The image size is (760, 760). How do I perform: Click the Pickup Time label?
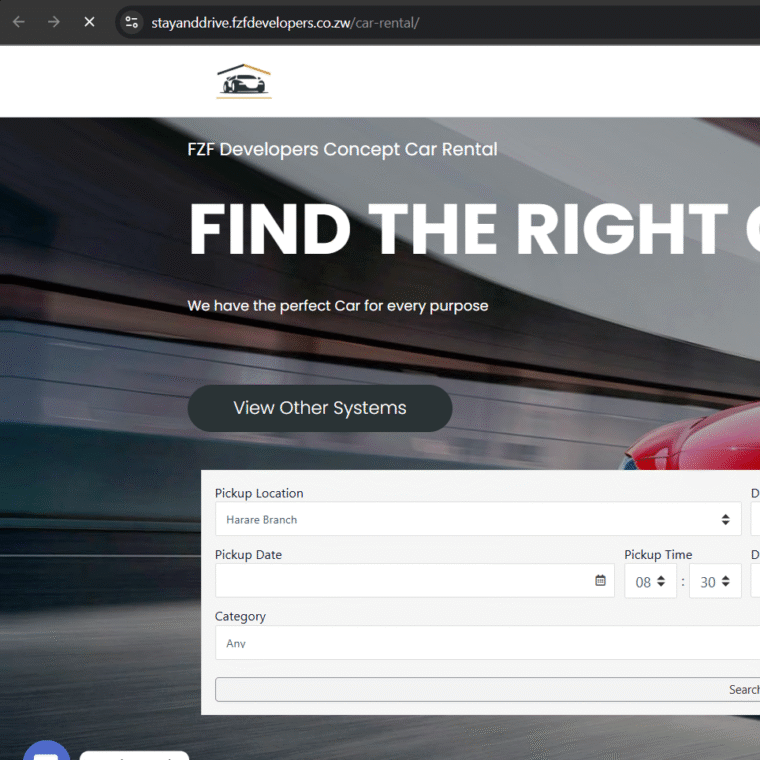point(658,554)
